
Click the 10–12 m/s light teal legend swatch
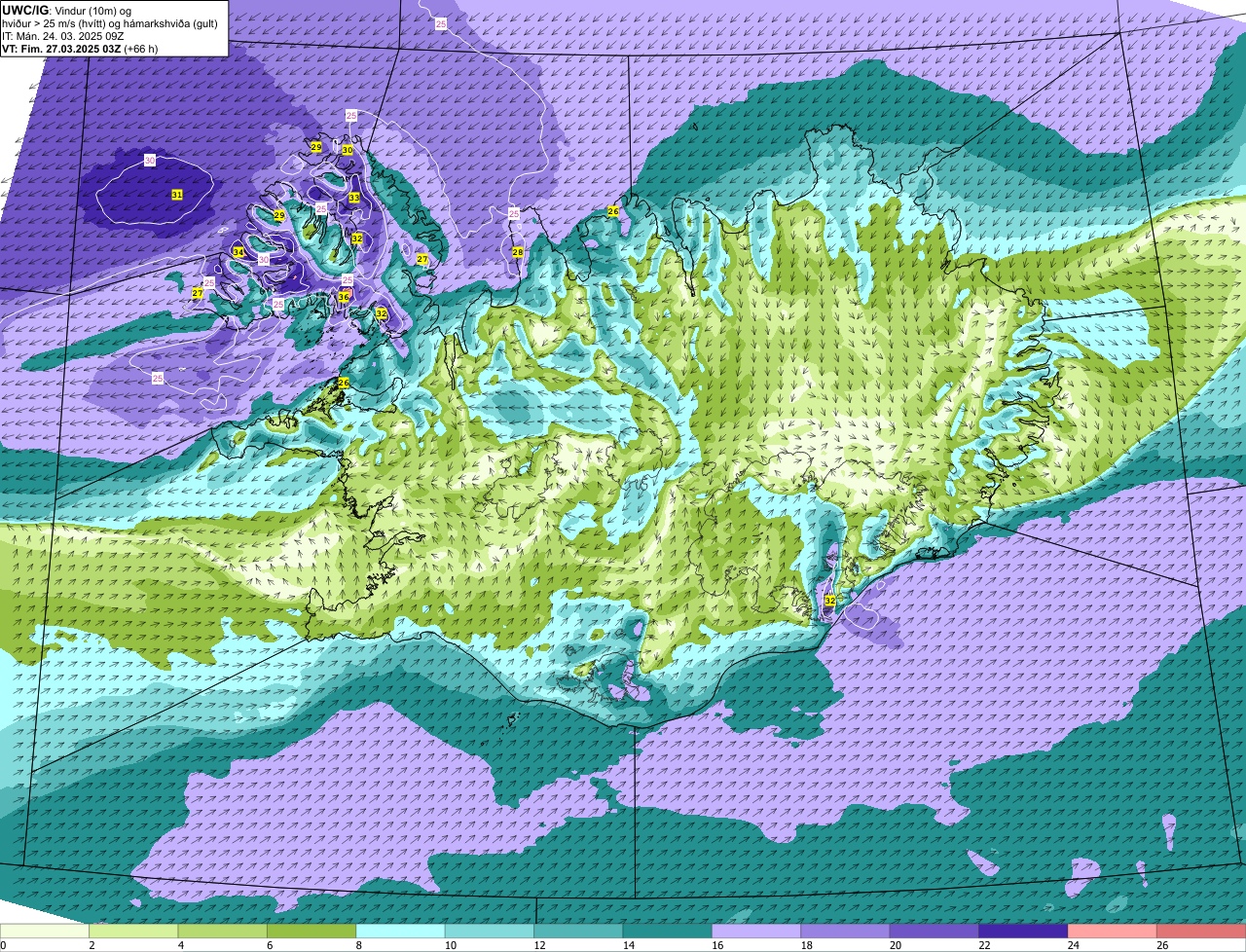pos(490,931)
